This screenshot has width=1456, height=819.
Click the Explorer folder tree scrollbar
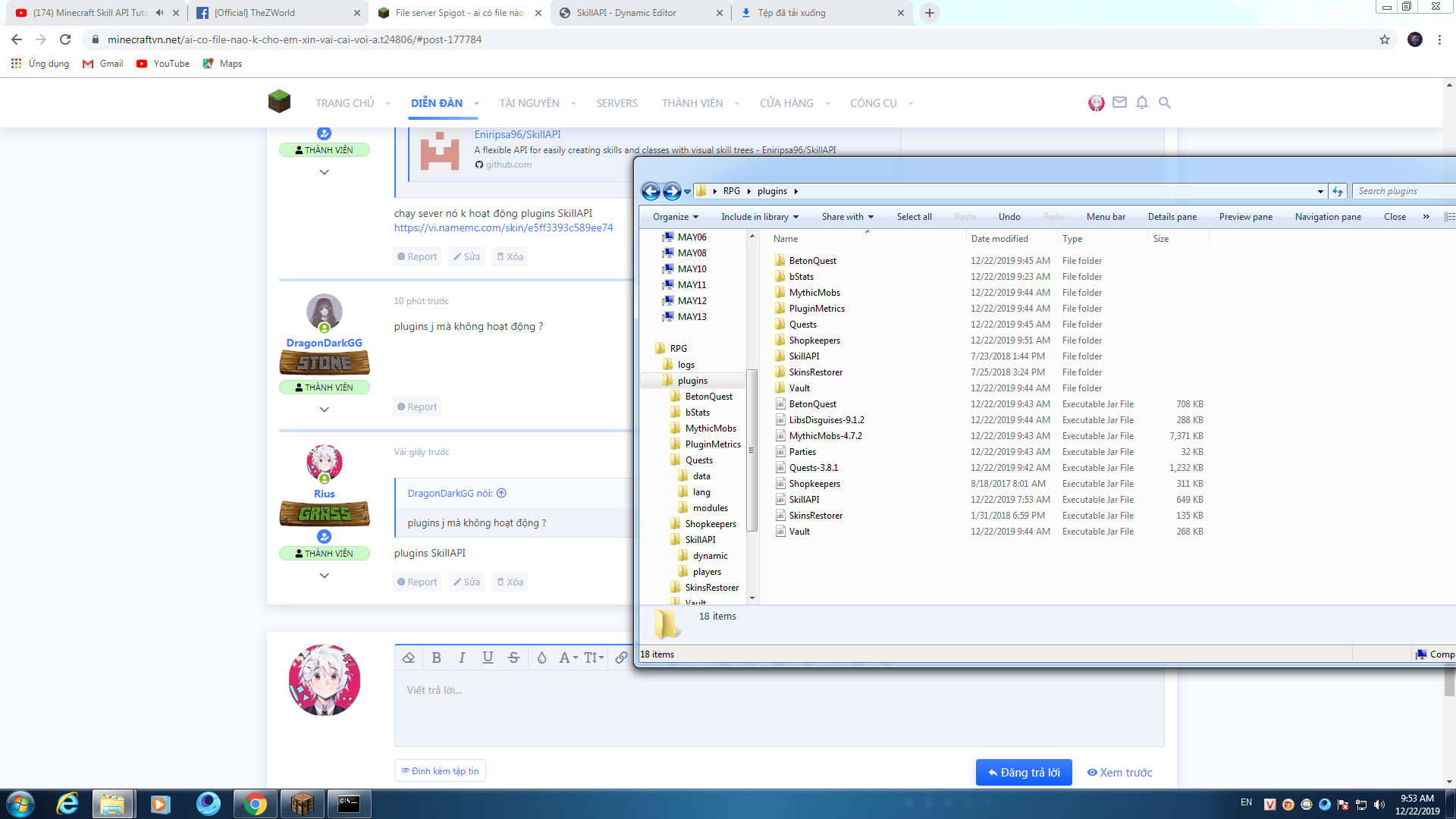coord(752,450)
